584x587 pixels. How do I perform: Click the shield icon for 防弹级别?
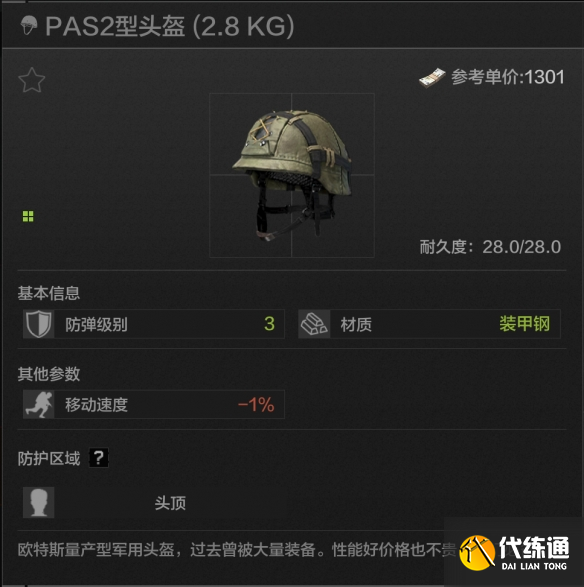(39, 324)
